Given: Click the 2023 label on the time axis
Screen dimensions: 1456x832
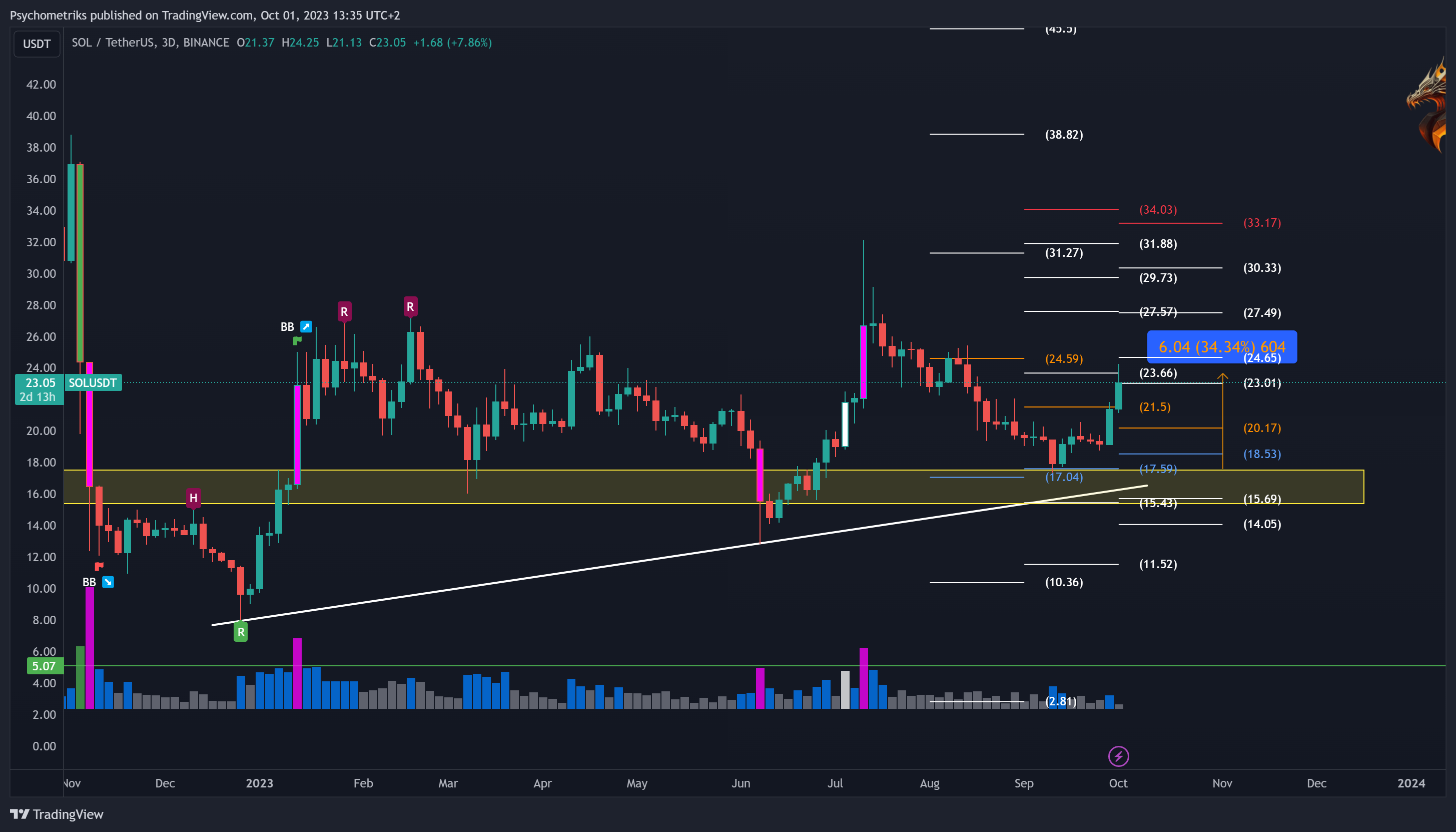Looking at the screenshot, I should tap(259, 783).
